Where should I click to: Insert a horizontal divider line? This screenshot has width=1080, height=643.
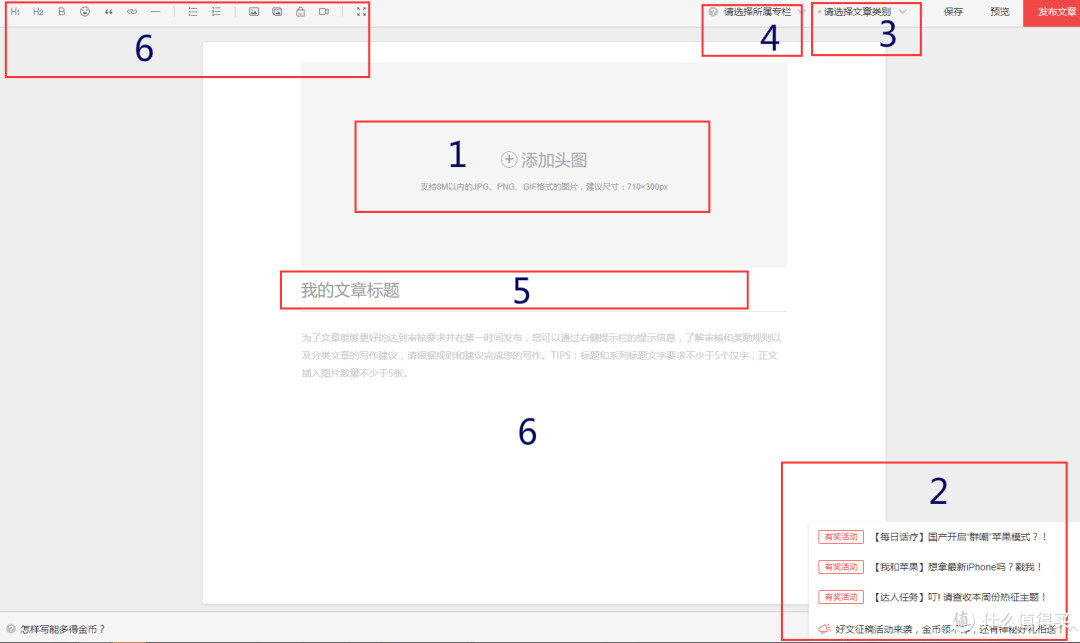(x=155, y=12)
